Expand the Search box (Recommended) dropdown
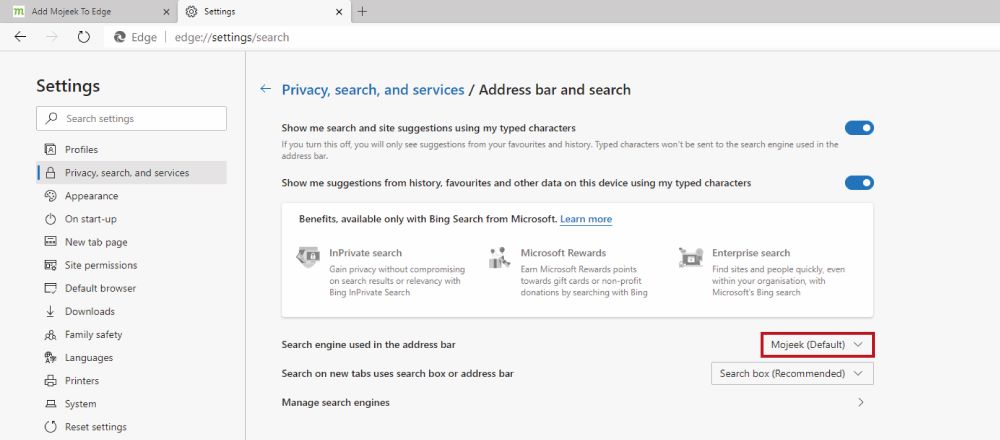Viewport: 1000px width, 440px height. click(791, 374)
